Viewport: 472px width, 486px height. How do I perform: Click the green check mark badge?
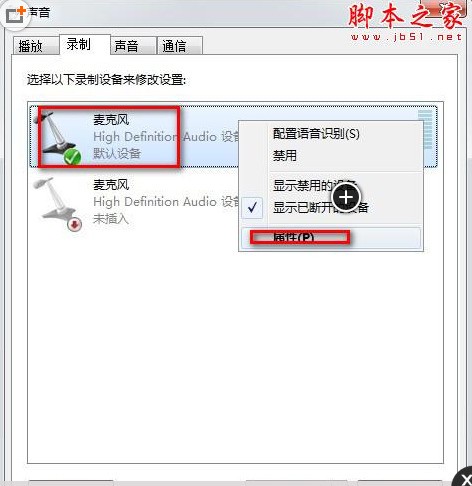coord(73,157)
